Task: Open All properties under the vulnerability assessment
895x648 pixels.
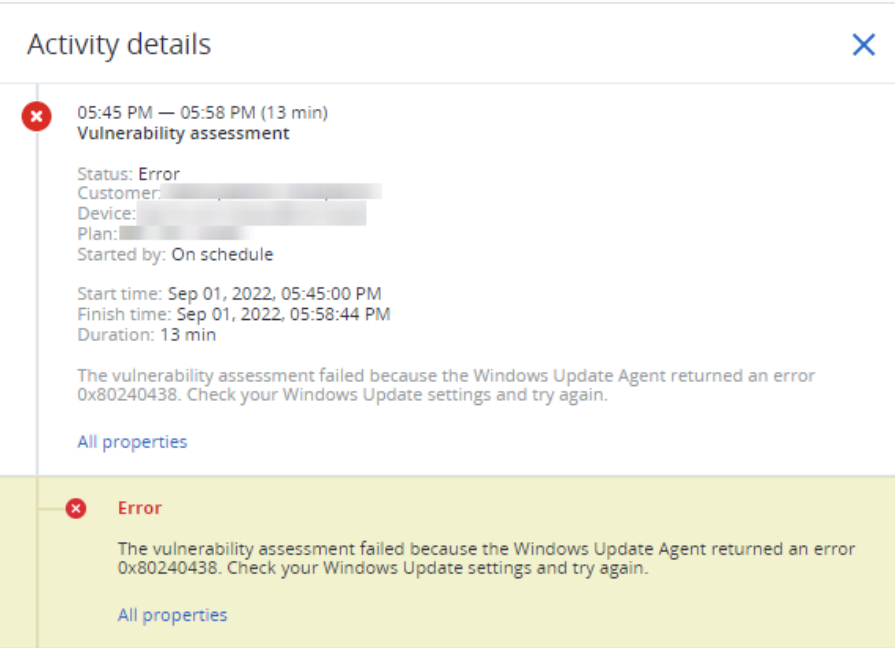Action: pyautogui.click(x=132, y=442)
